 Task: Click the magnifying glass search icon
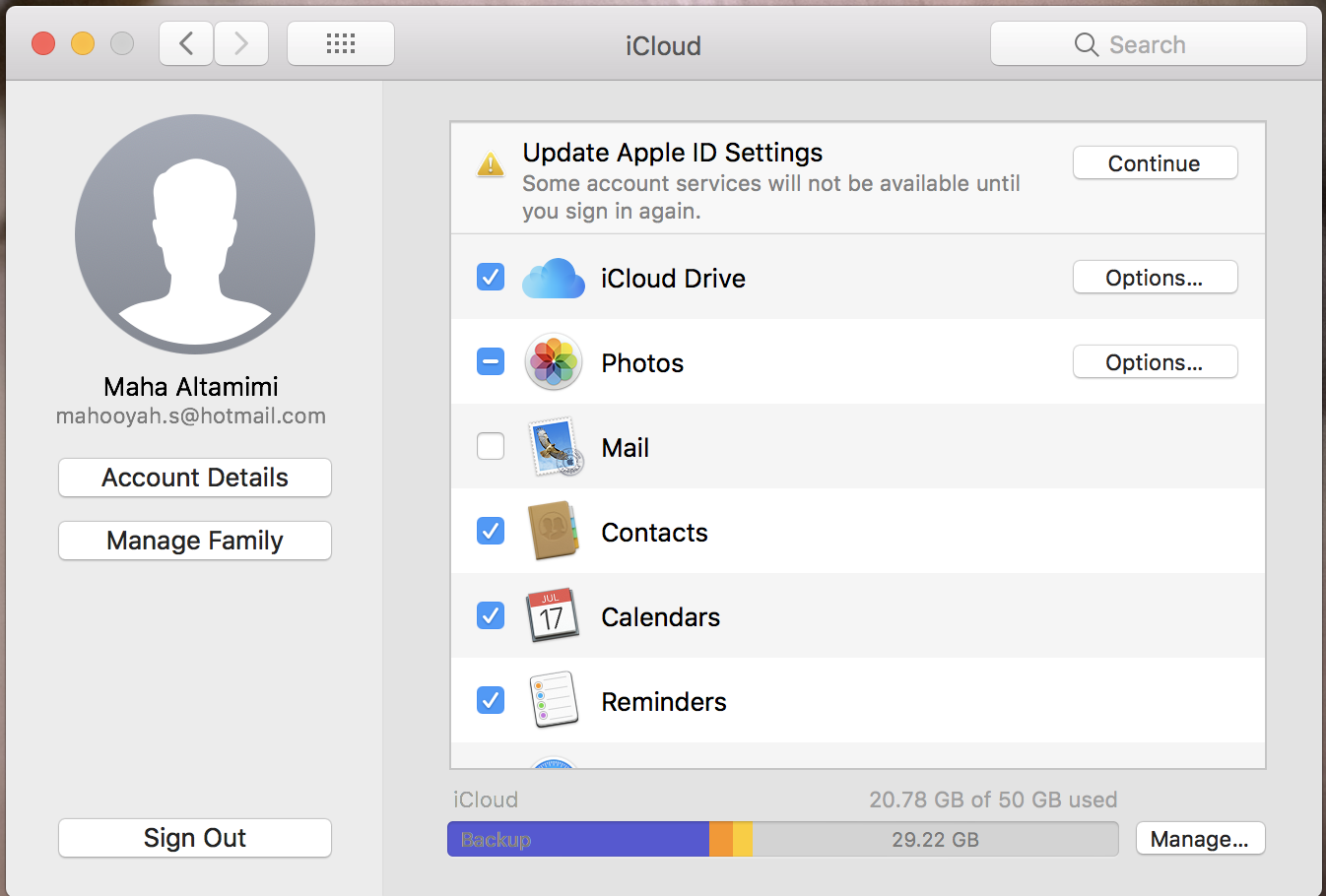(x=1087, y=44)
